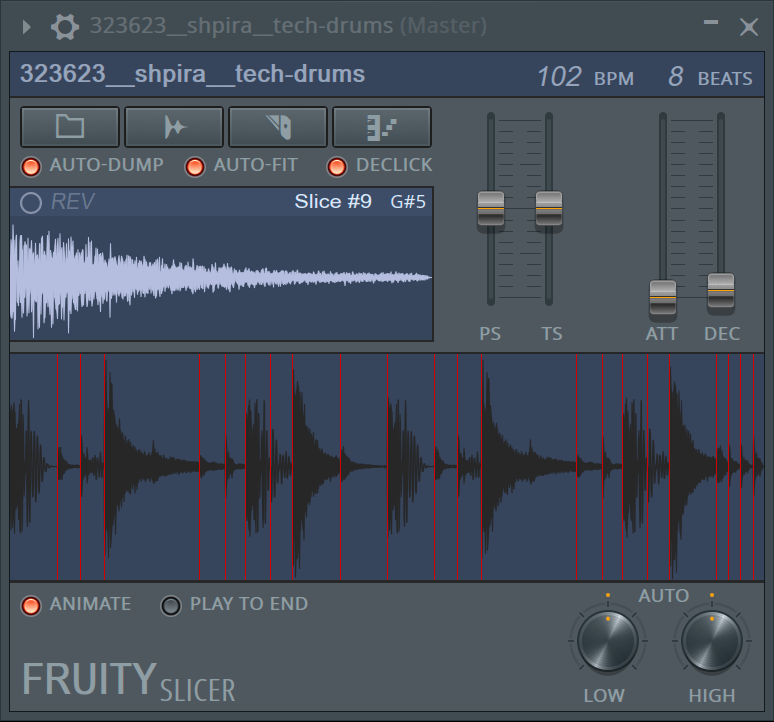Click the DEC decay slider handle

[x=721, y=291]
